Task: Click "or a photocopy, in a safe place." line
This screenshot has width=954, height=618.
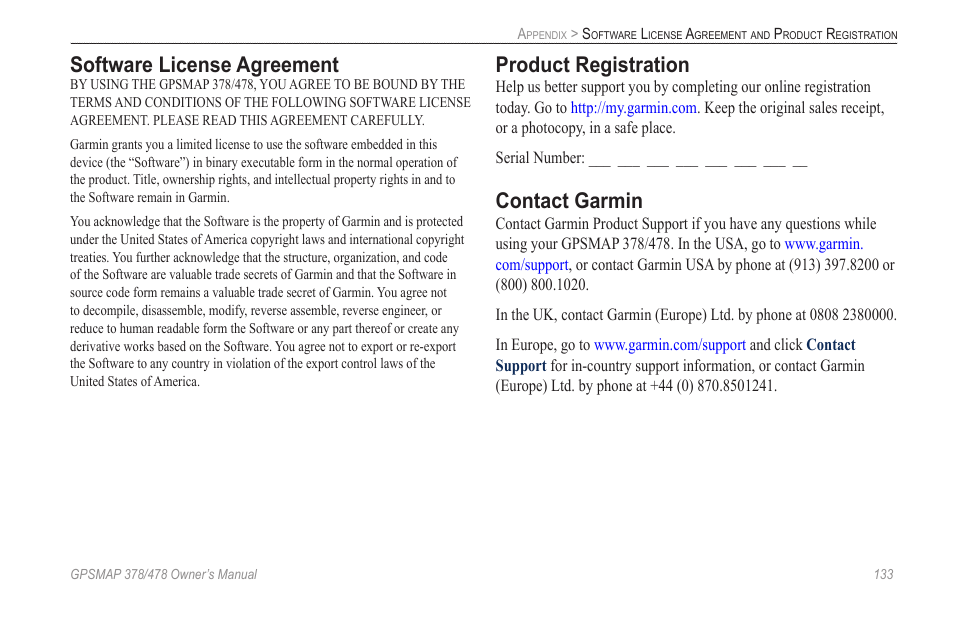Action: [x=585, y=128]
